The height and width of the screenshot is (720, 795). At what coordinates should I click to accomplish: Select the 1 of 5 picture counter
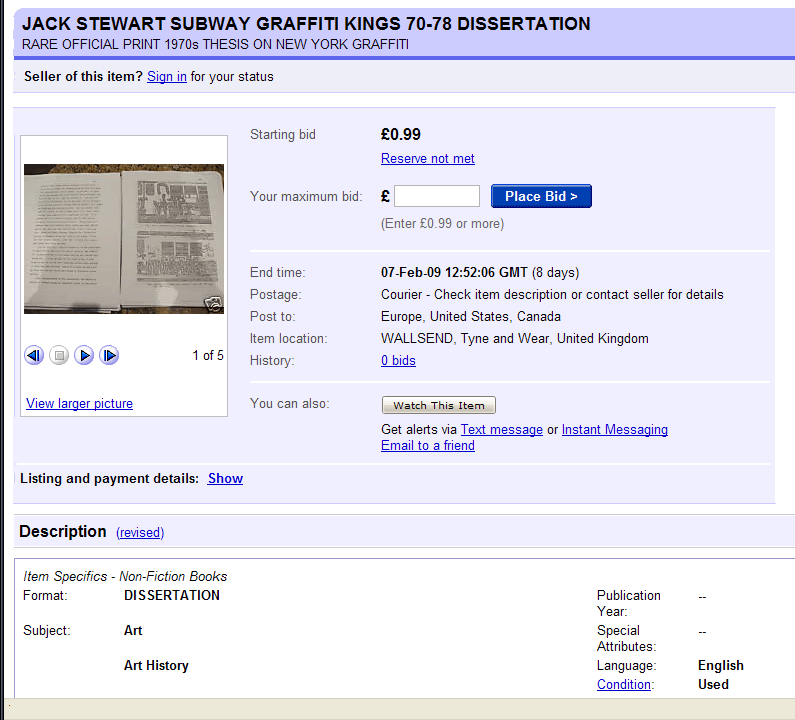pyautogui.click(x=208, y=355)
